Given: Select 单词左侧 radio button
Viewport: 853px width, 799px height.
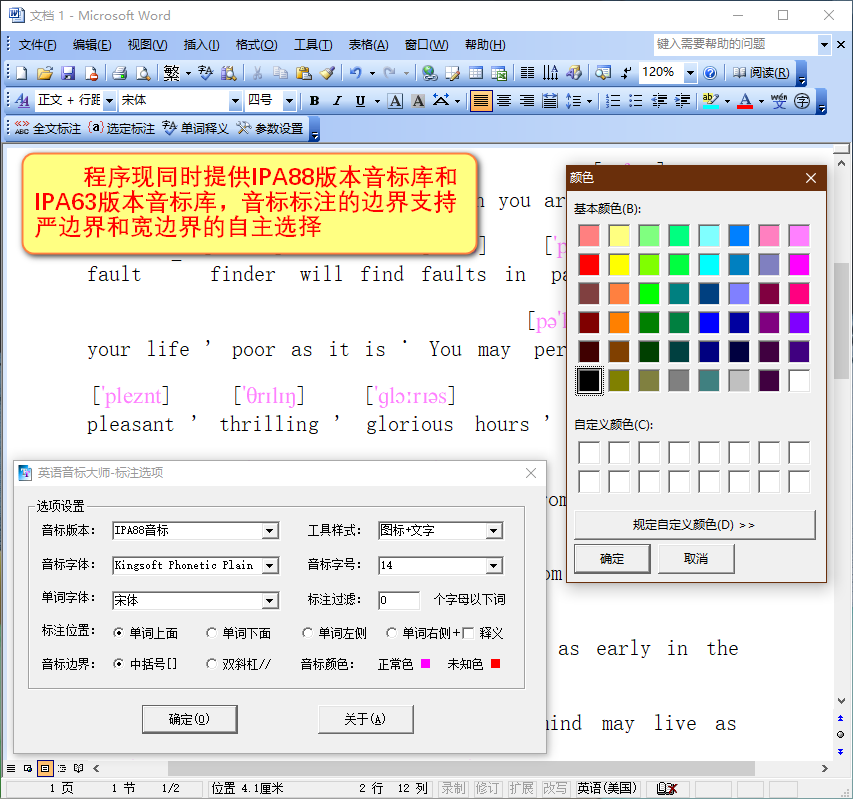Looking at the screenshot, I should [307, 633].
